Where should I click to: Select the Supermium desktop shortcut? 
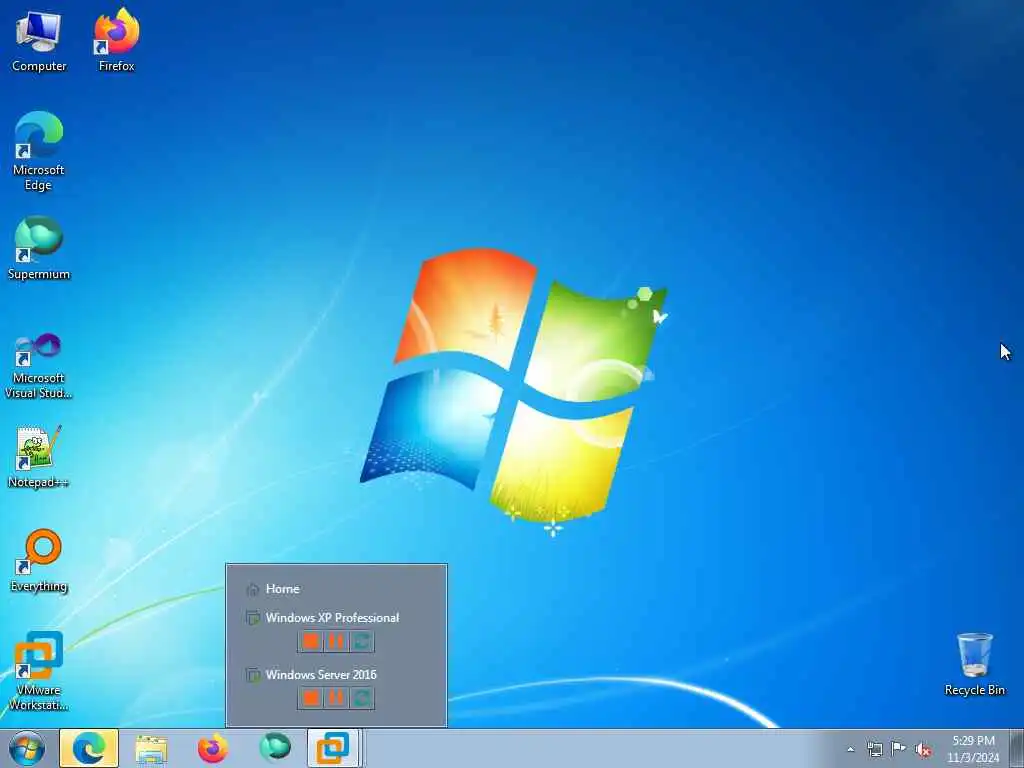click(x=39, y=248)
